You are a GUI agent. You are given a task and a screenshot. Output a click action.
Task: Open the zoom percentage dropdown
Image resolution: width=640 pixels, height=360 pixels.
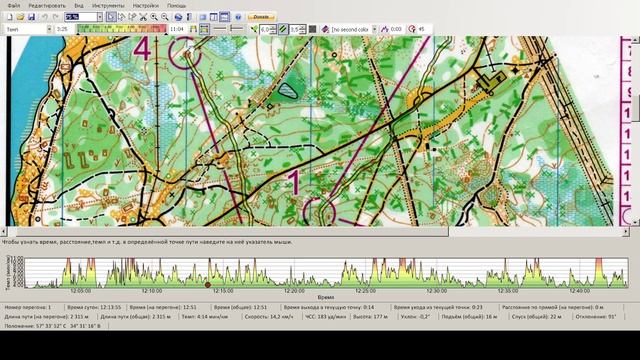[x=100, y=17]
